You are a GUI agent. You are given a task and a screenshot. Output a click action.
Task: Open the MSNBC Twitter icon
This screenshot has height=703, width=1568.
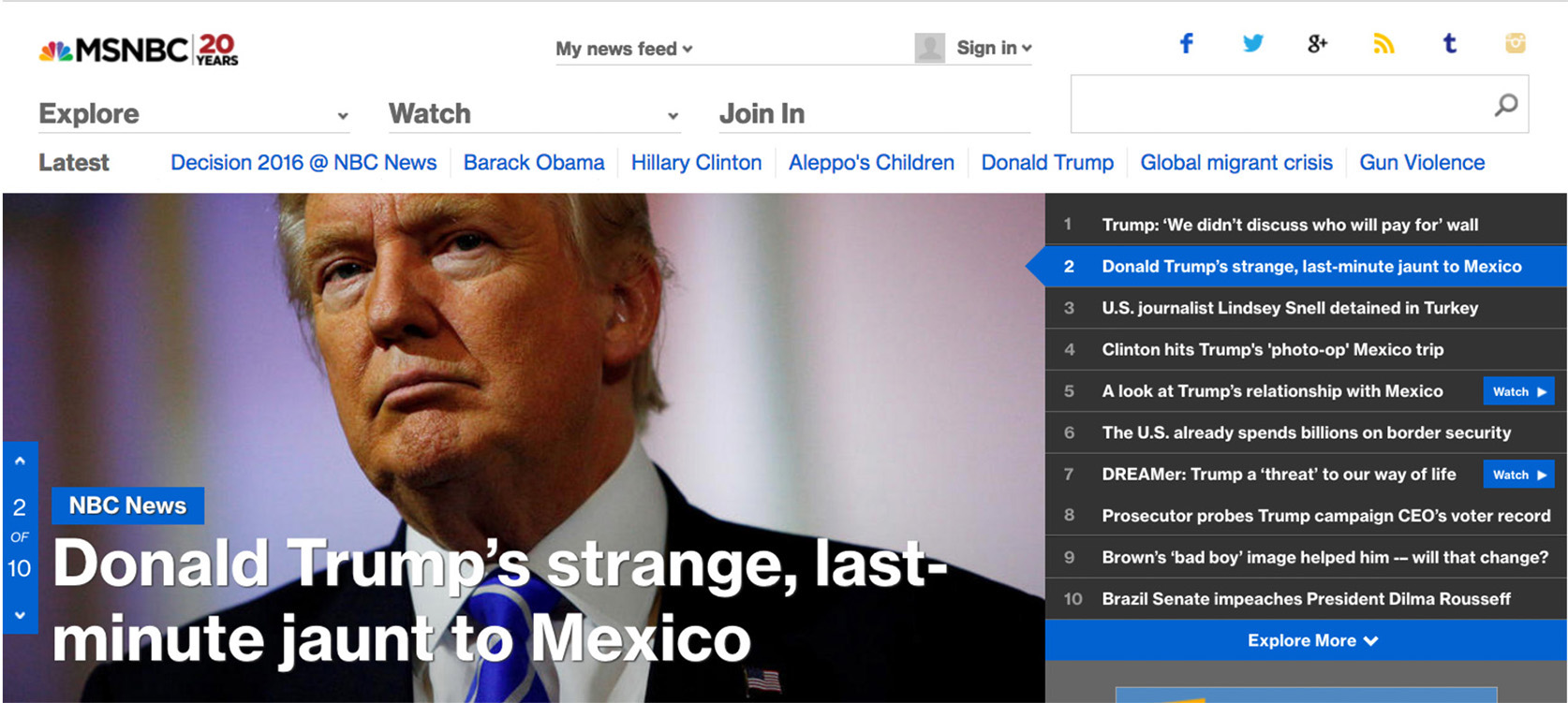coord(1252,43)
